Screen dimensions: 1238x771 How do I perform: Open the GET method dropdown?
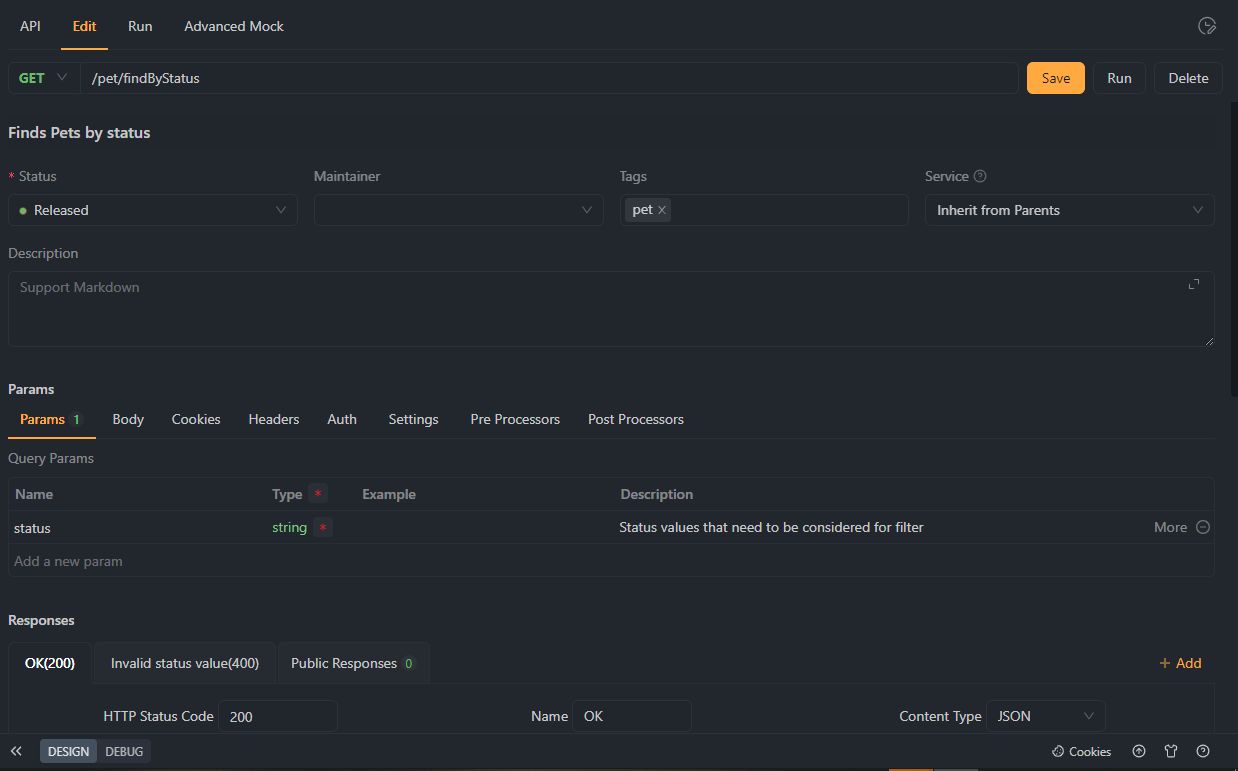44,78
